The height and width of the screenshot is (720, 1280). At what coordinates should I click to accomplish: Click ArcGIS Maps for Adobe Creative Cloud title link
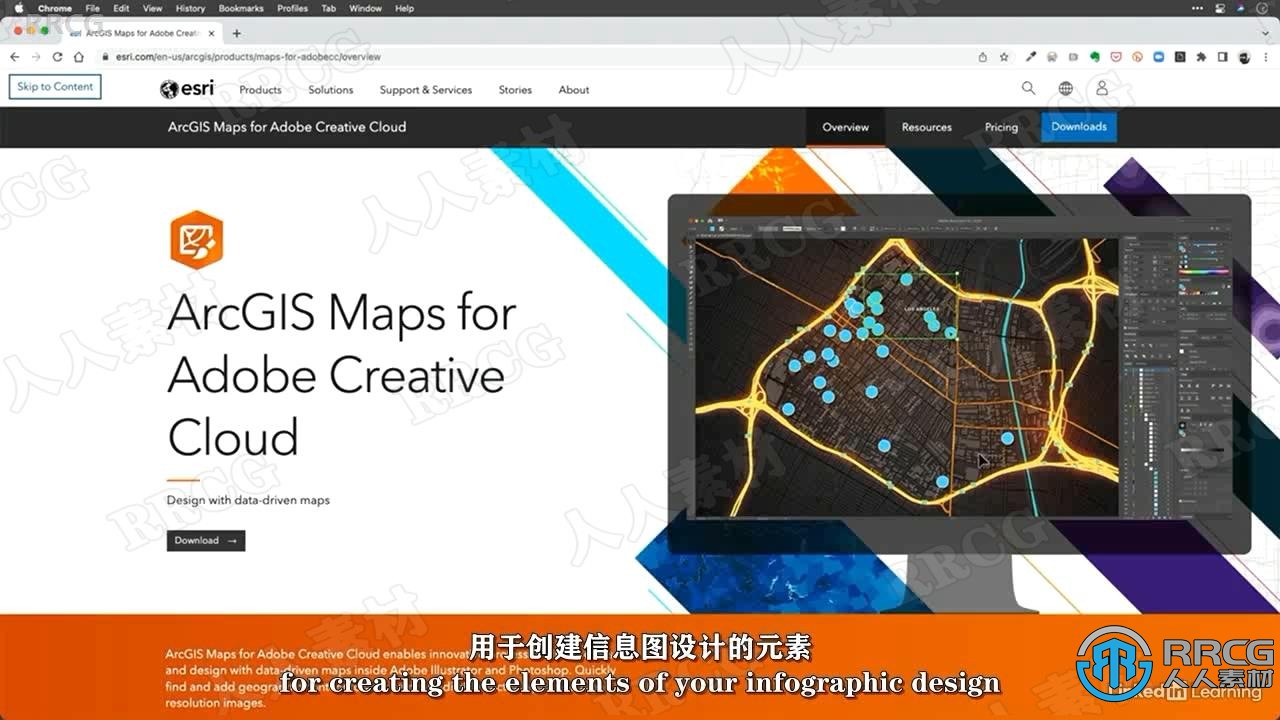(x=287, y=127)
